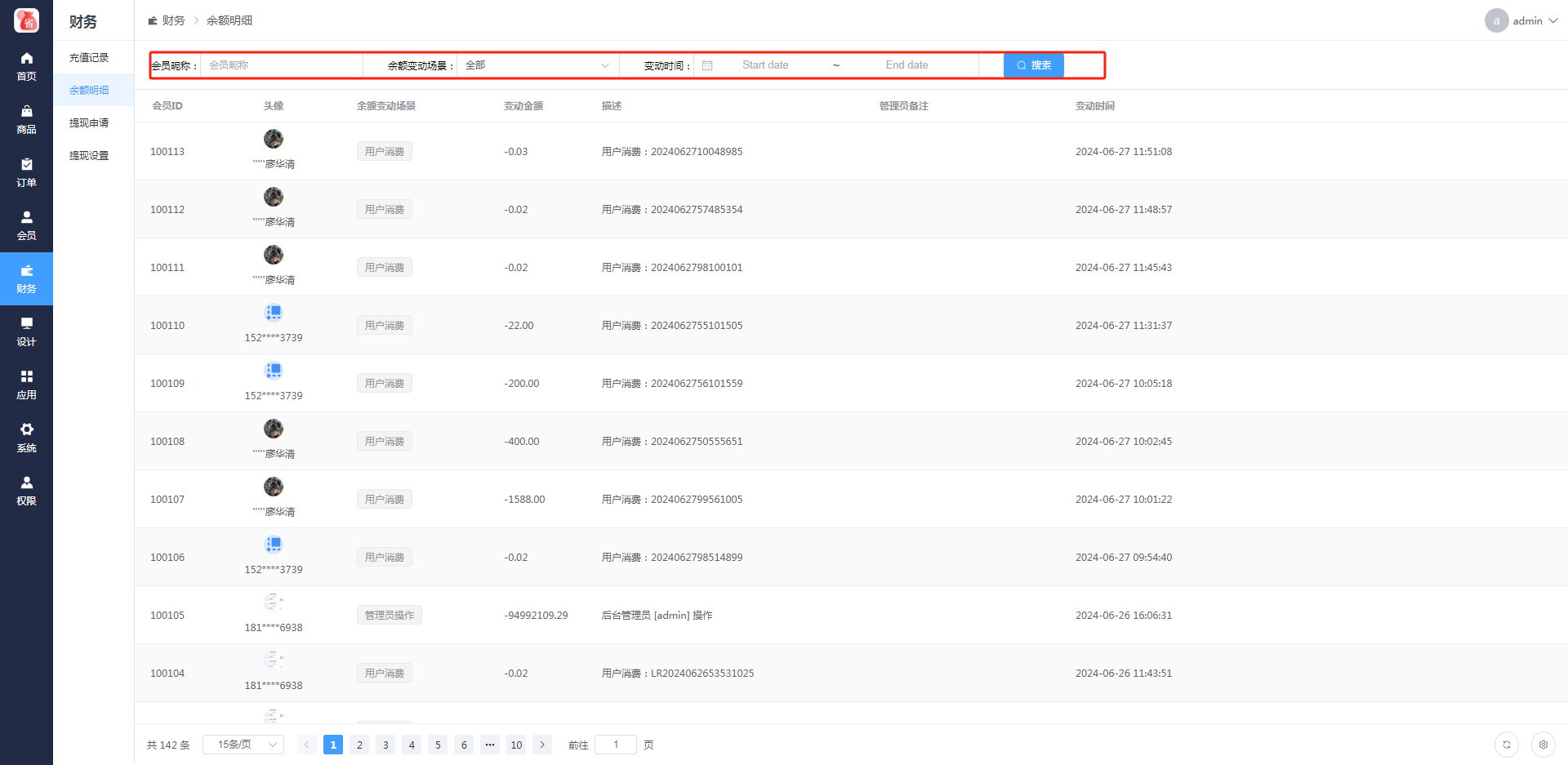Screen dimensions: 1568x765
Task: Go to page 2 of results
Action: point(359,745)
